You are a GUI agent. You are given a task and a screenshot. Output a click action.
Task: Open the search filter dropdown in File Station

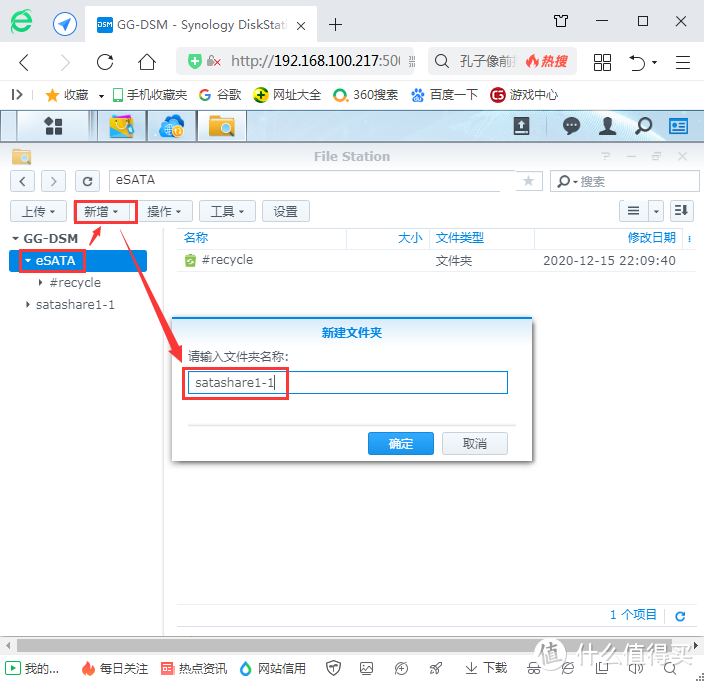(566, 181)
